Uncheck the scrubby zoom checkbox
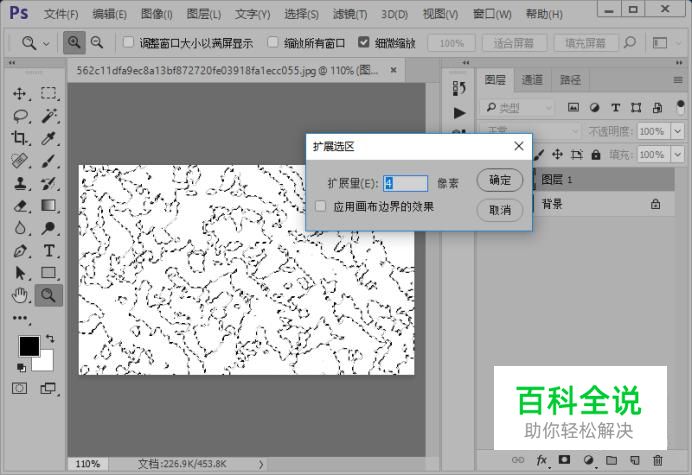Screen dimensions: 692x475 (364, 42)
